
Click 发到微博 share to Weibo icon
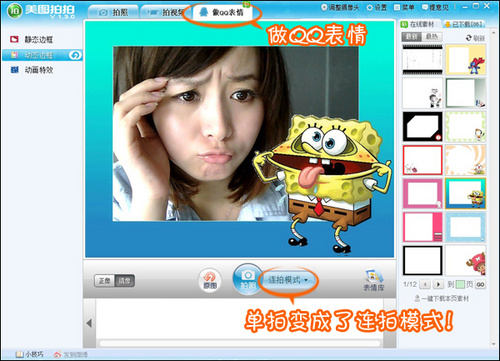click(57, 354)
